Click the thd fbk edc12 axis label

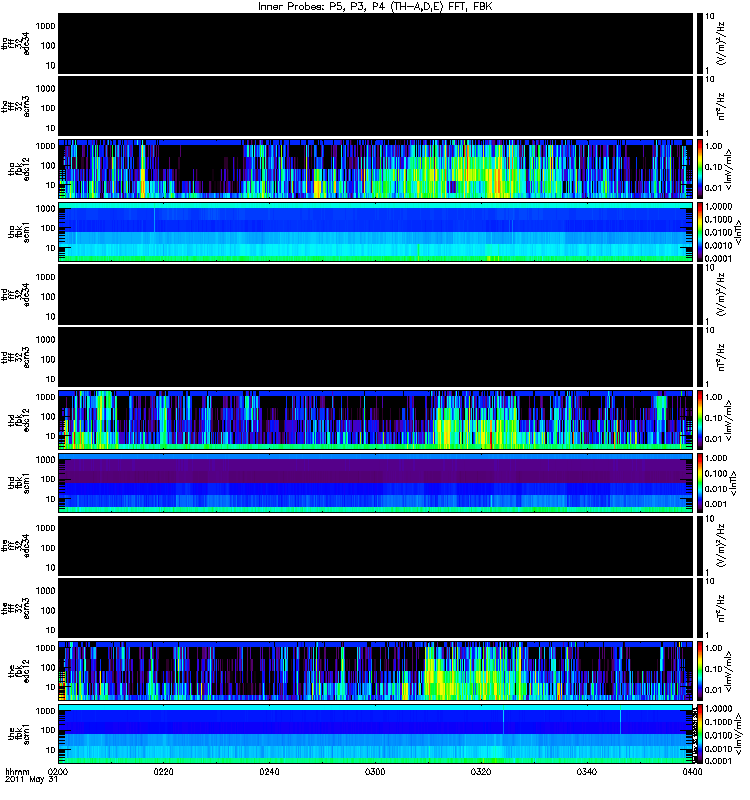(19, 421)
